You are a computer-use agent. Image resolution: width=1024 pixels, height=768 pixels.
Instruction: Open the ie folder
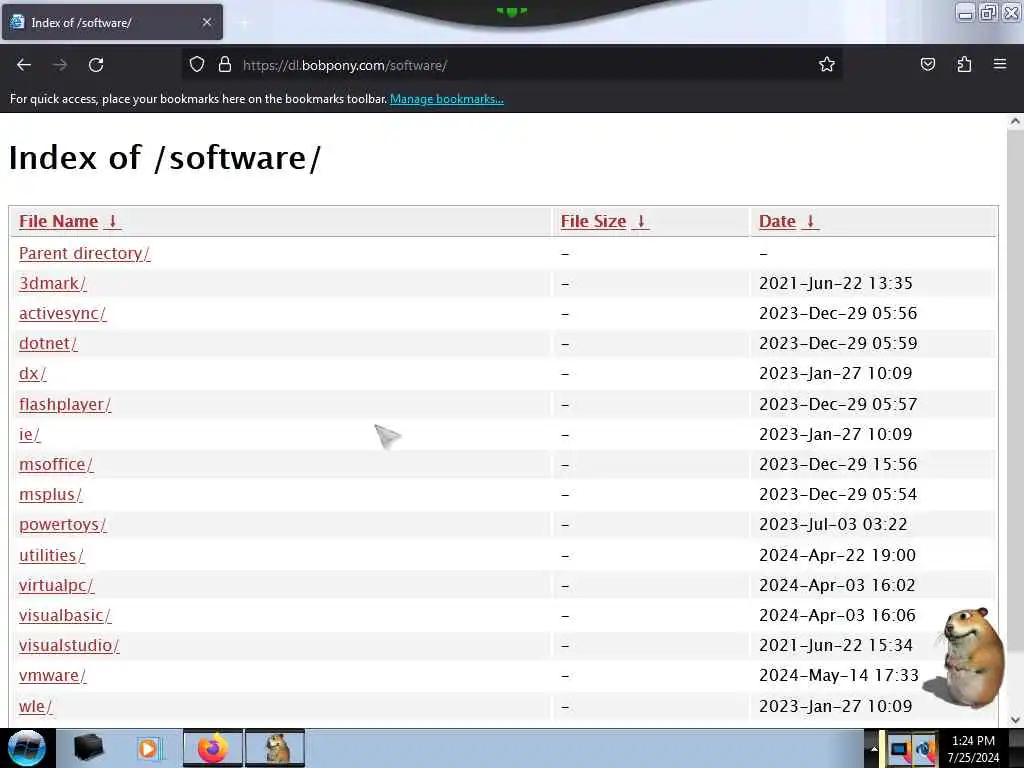coord(29,434)
